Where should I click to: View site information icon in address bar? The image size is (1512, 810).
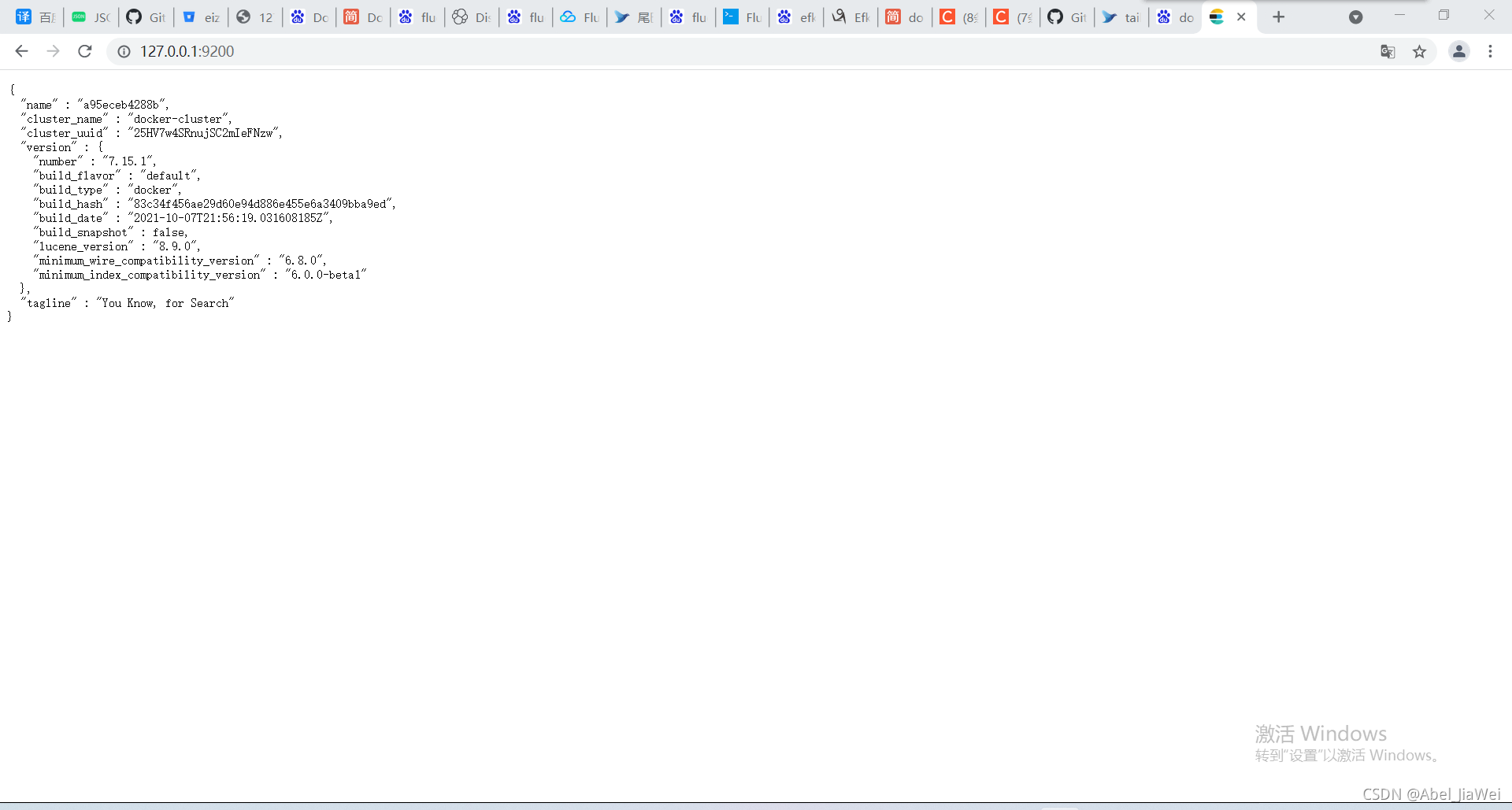(x=124, y=51)
